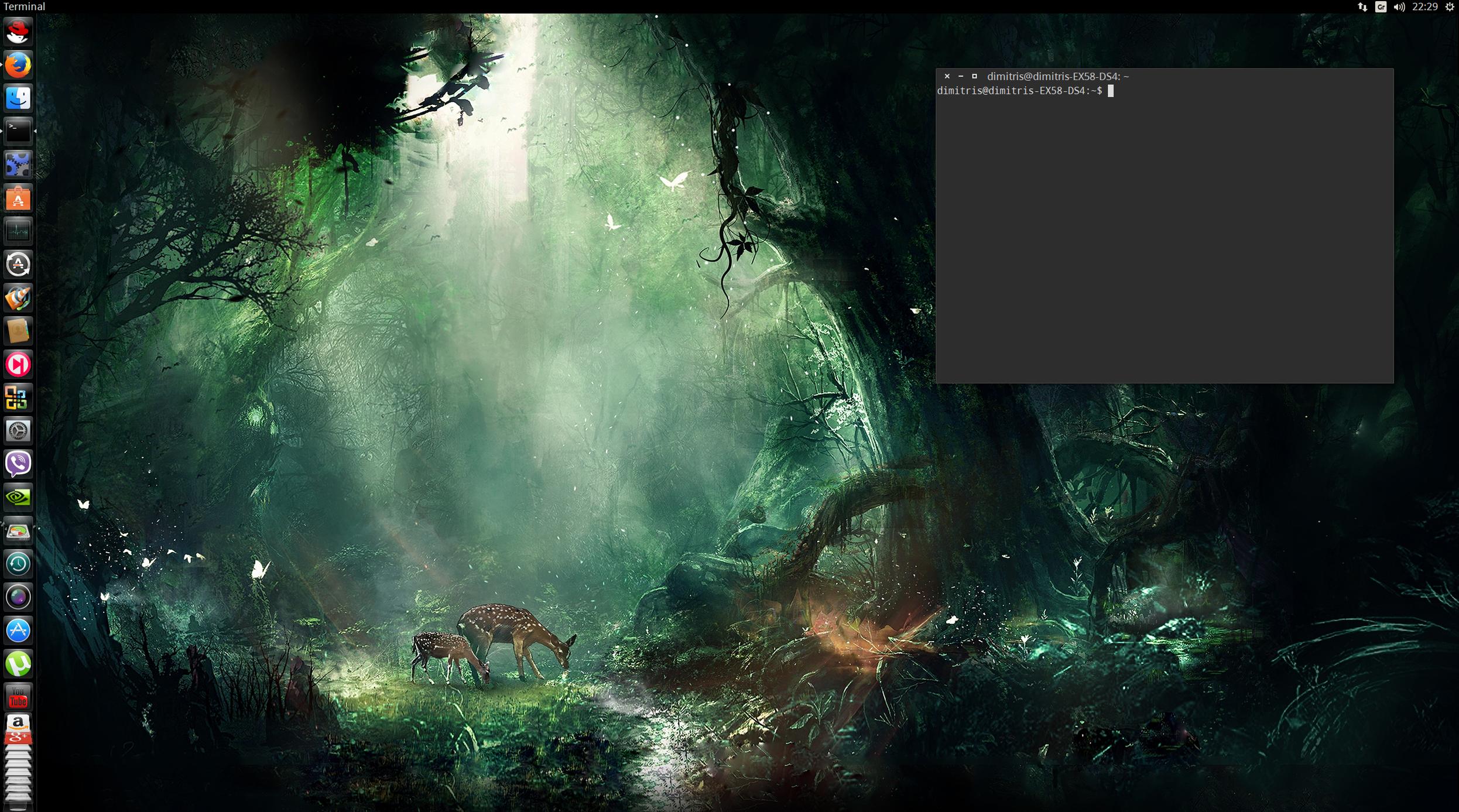Close the terminal window with X button

point(947,77)
